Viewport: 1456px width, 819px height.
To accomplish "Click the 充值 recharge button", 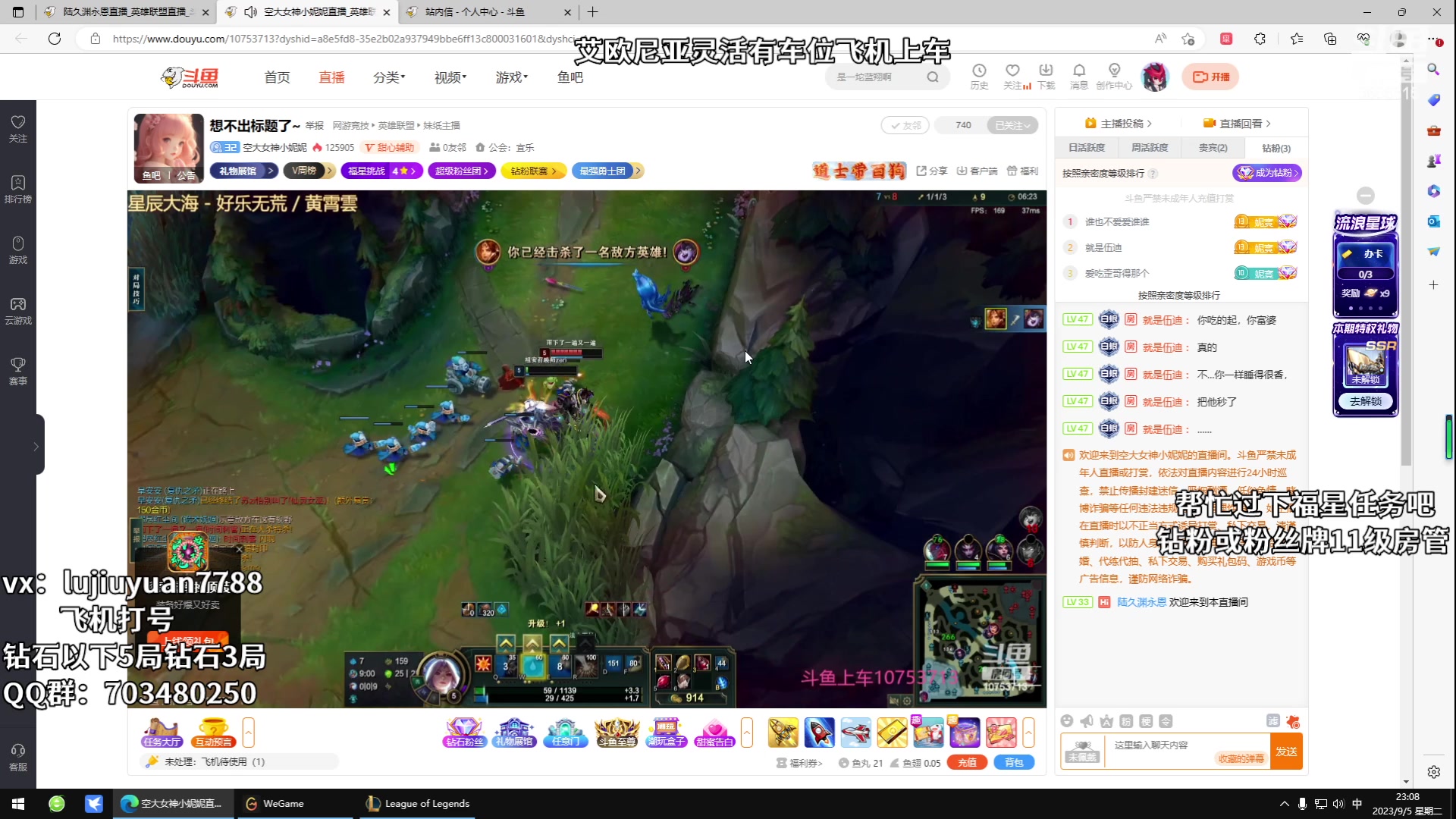I will click(967, 763).
